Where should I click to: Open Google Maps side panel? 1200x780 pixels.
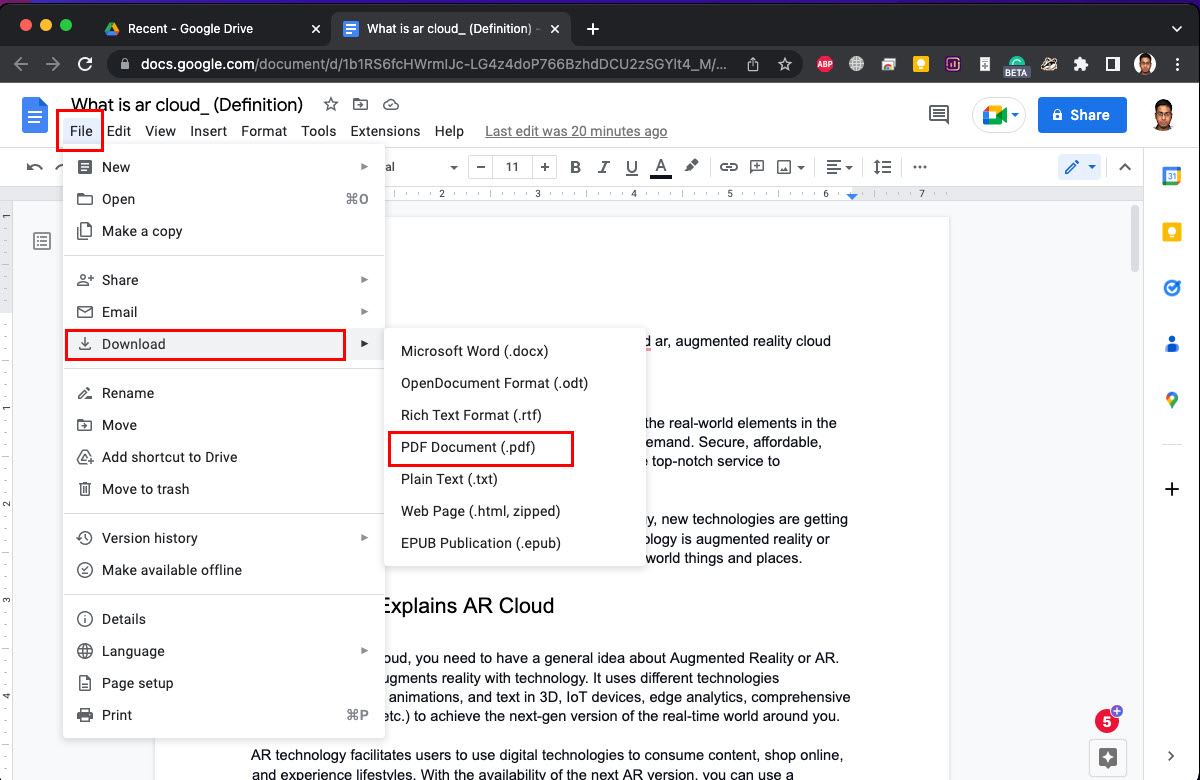[x=1171, y=400]
